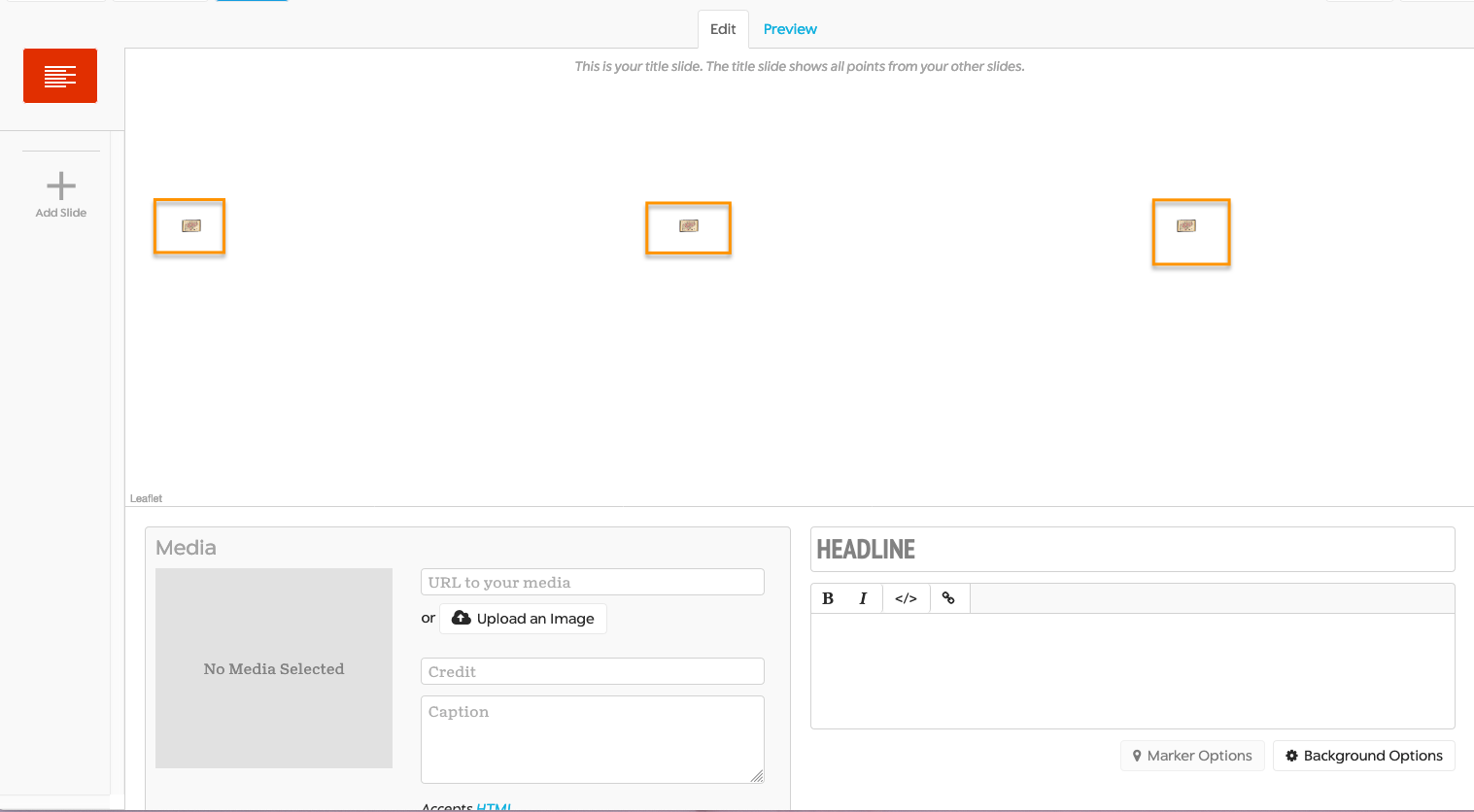The height and width of the screenshot is (812, 1474).
Task: Click the URL to your media field
Action: click(x=592, y=583)
